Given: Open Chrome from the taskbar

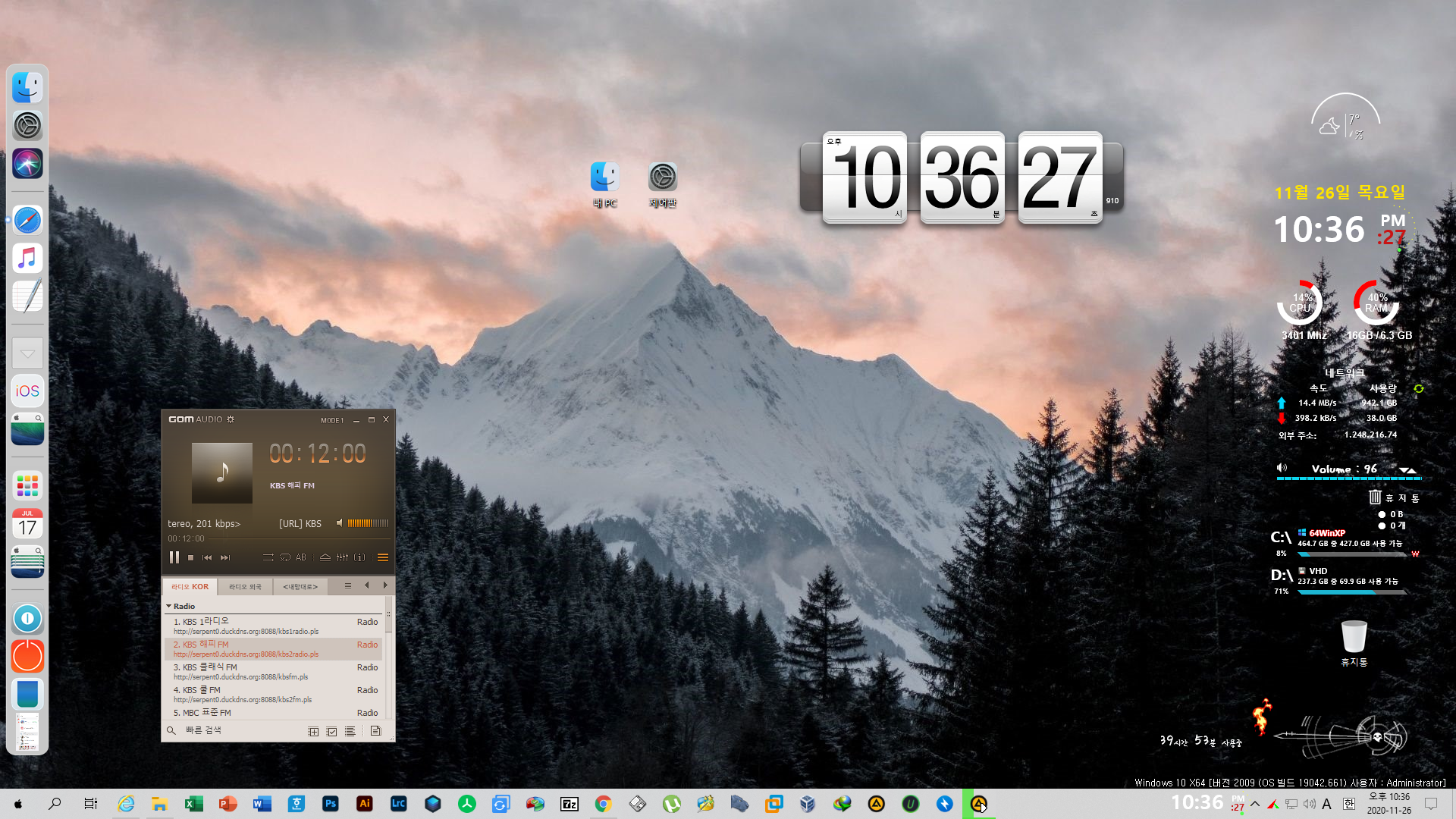Looking at the screenshot, I should pyautogui.click(x=603, y=804).
